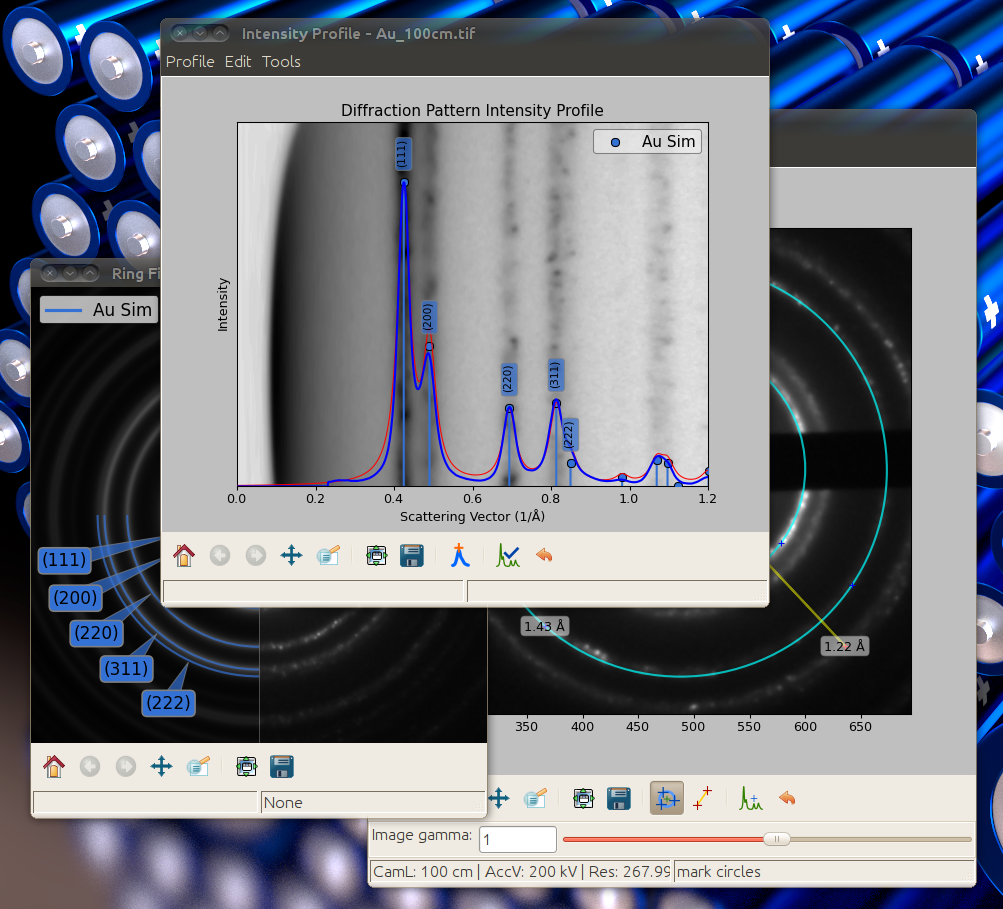Viewport: 1003px width, 909px height.
Task: Open Configure subplots in Intensity Profile toolbar
Action: tap(376, 555)
